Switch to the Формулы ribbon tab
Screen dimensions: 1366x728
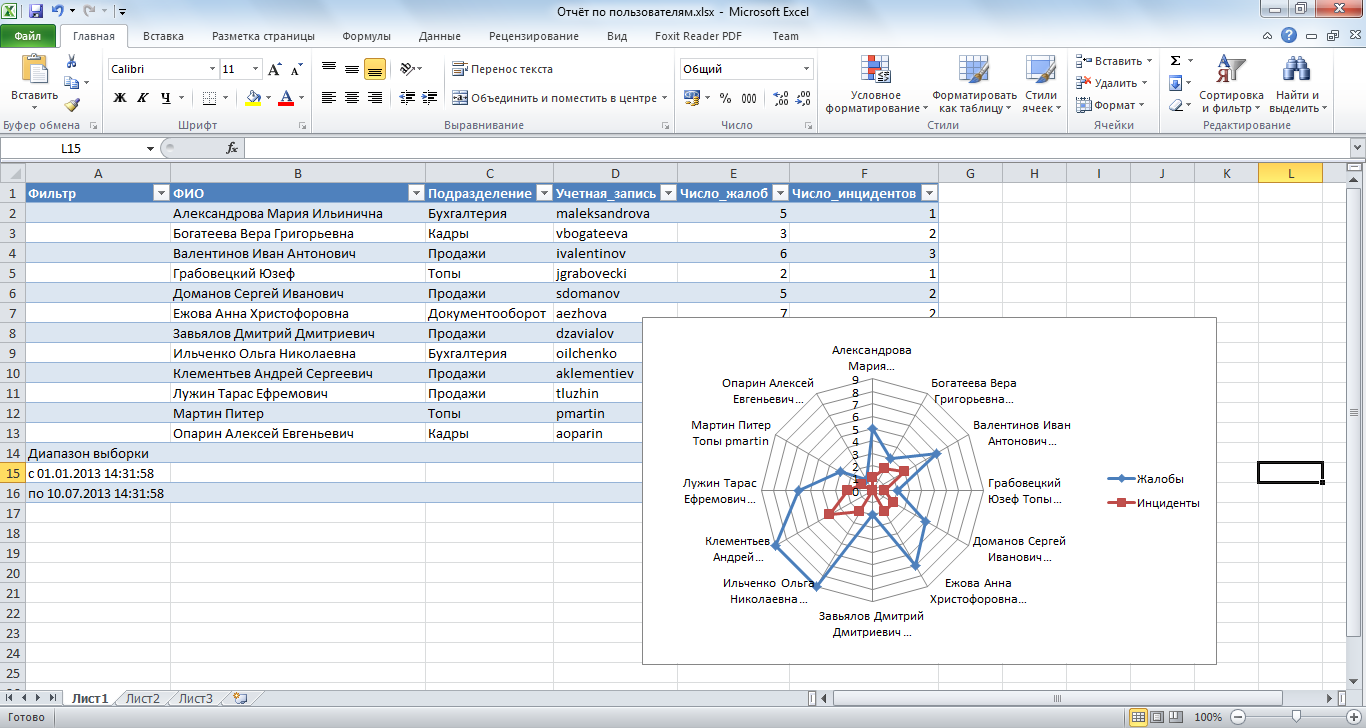[366, 36]
